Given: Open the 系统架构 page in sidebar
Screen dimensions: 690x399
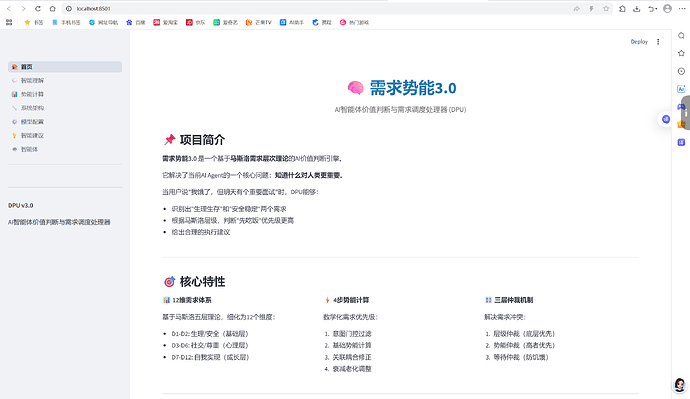Looking at the screenshot, I should point(65,108).
